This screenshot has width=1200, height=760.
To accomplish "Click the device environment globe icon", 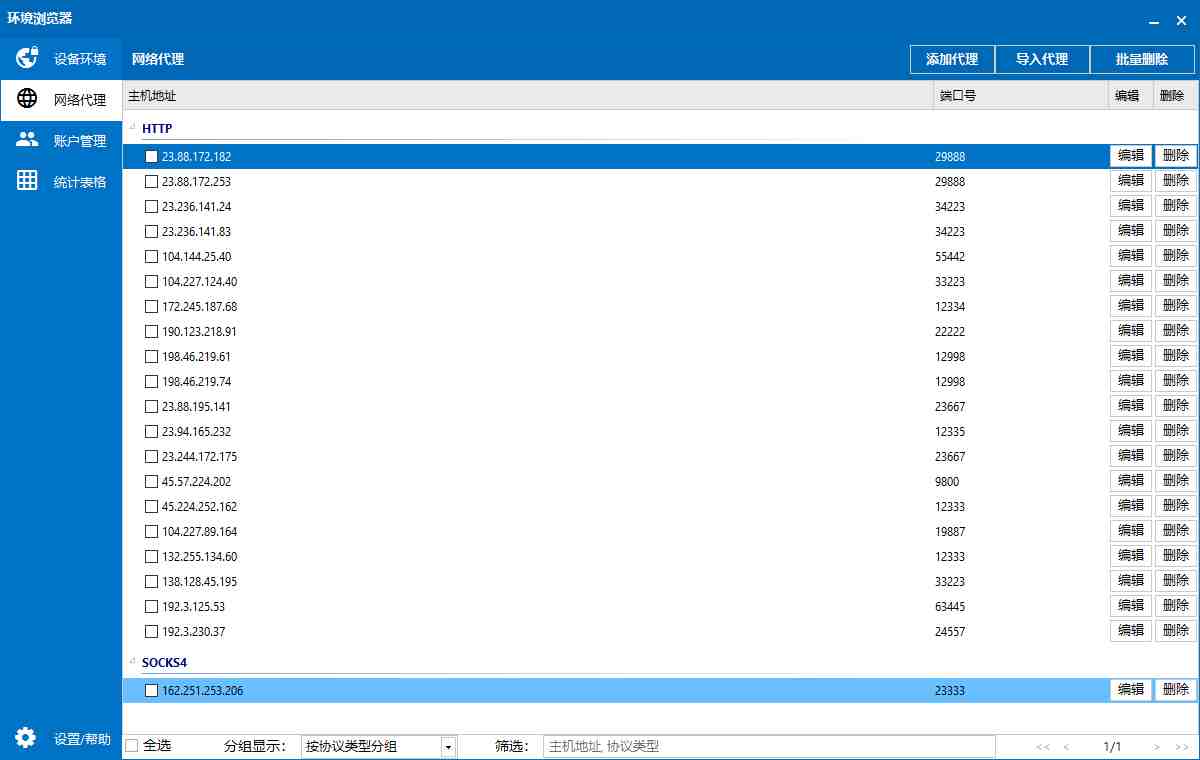I will 27,58.
